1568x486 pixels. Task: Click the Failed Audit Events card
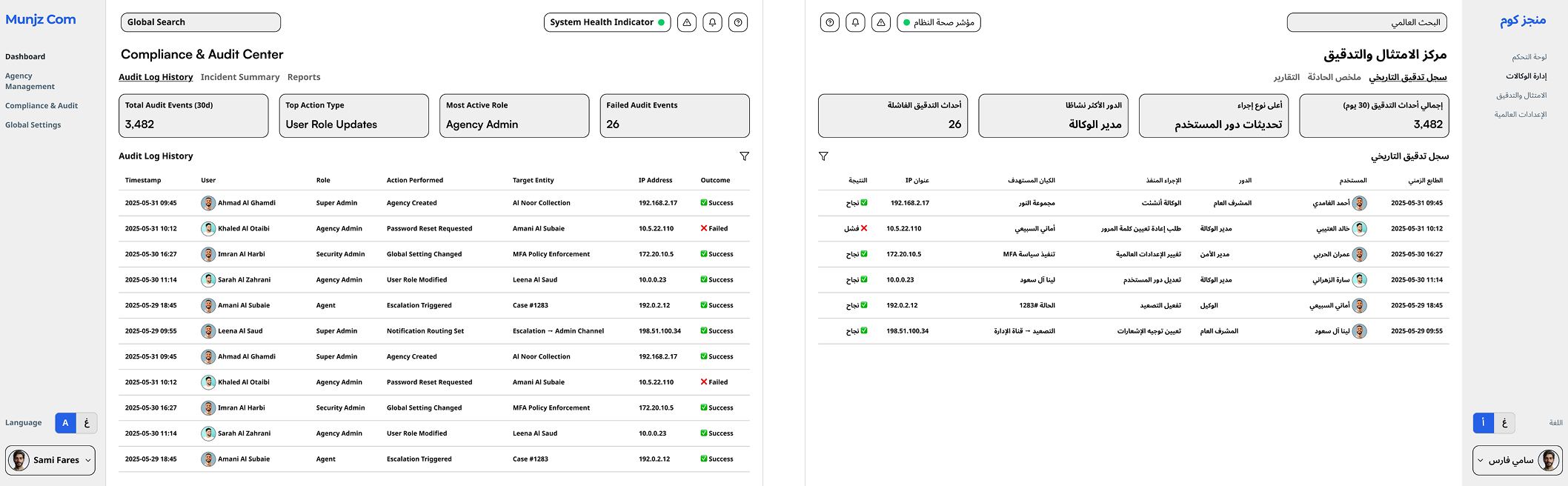click(674, 116)
